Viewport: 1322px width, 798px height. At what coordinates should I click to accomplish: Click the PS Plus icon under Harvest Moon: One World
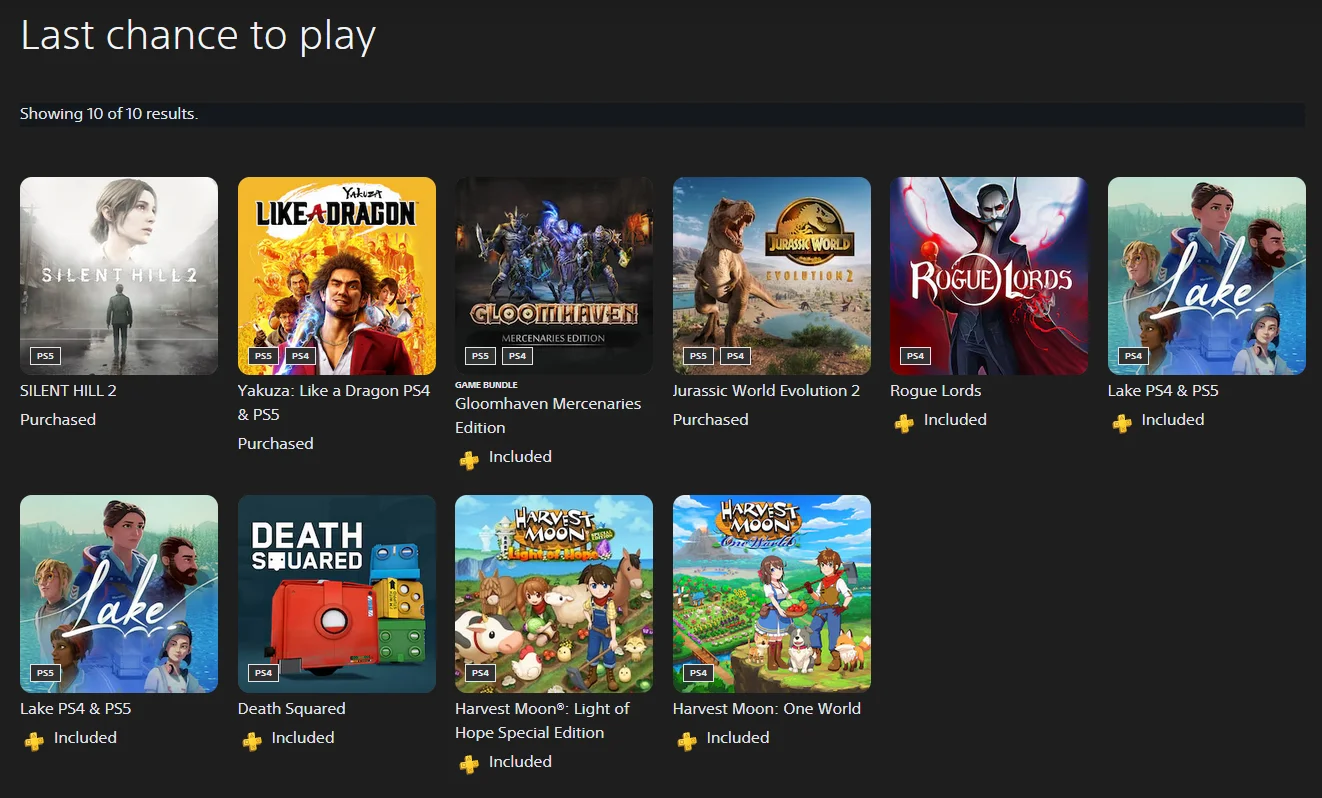coord(687,741)
